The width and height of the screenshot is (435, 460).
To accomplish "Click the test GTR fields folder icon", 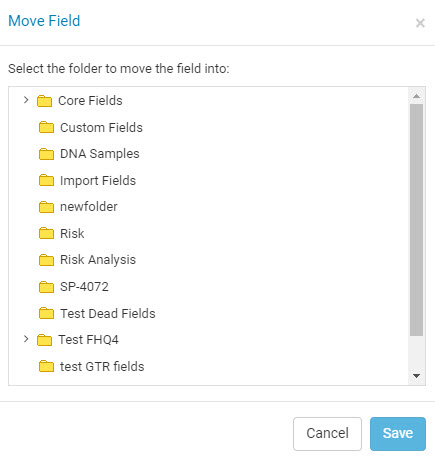I will (x=46, y=366).
